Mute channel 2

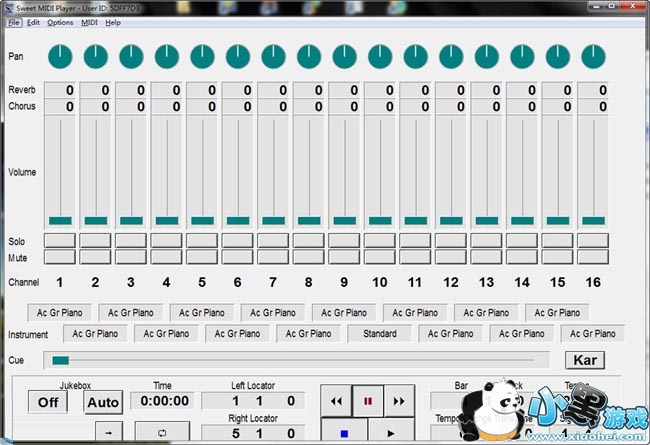[x=95, y=257]
